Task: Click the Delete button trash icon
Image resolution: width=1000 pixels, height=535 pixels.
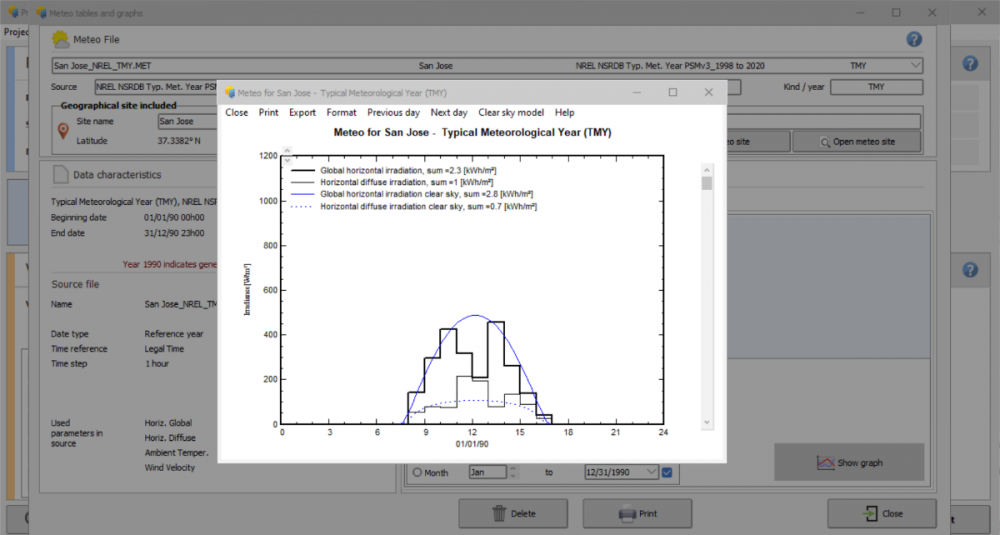Action: [x=499, y=513]
